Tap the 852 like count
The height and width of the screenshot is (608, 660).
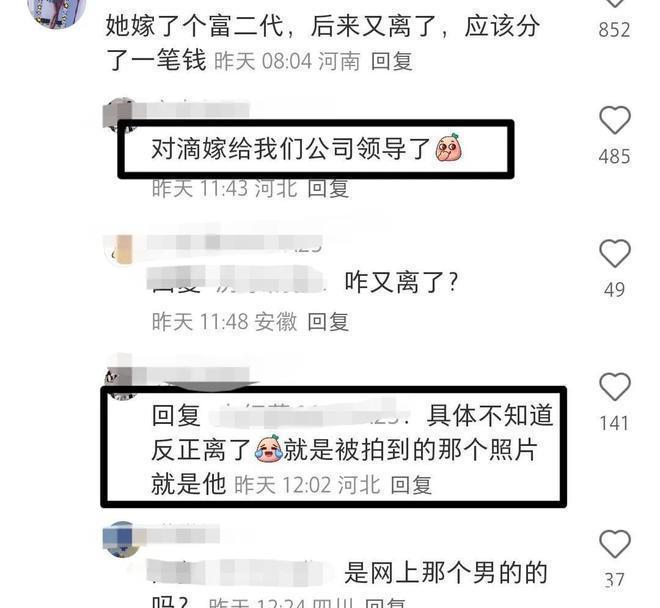[614, 30]
